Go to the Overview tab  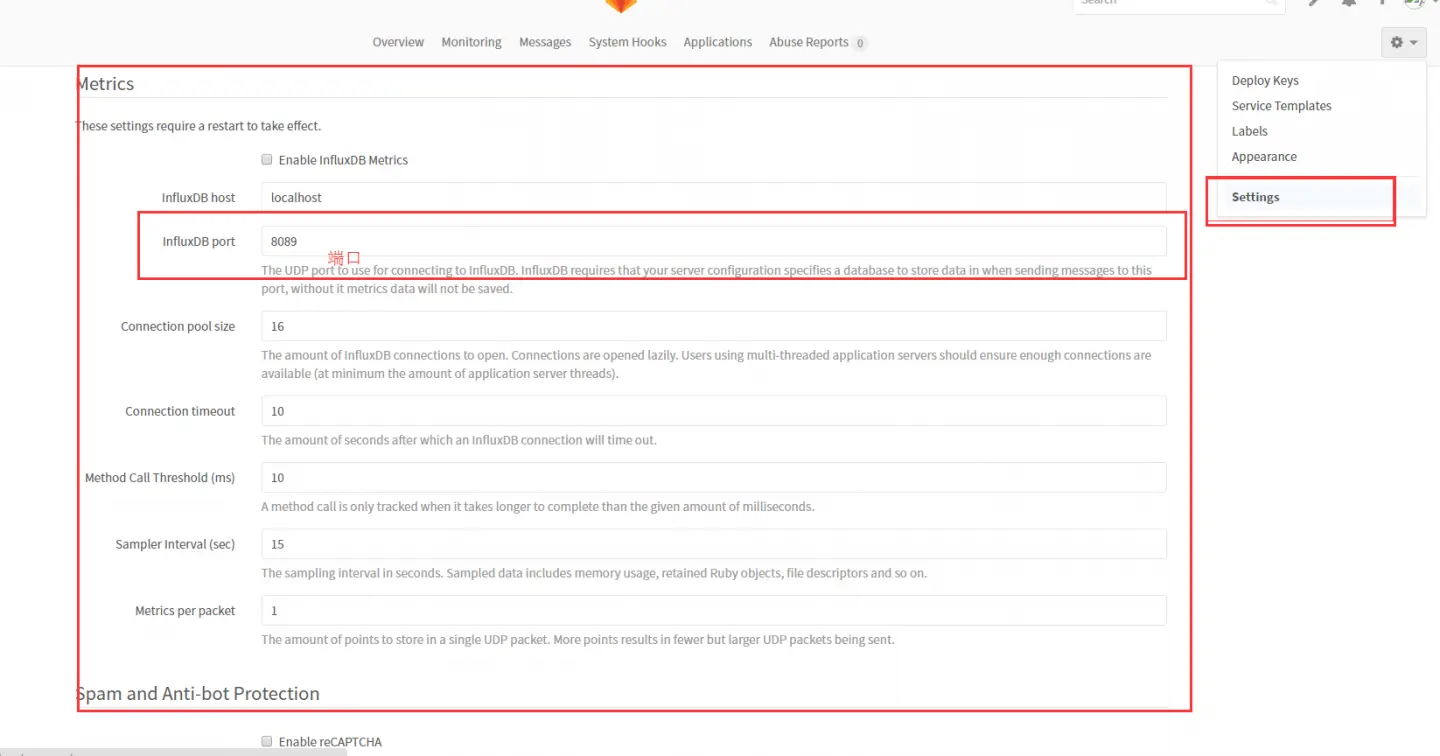(x=398, y=42)
